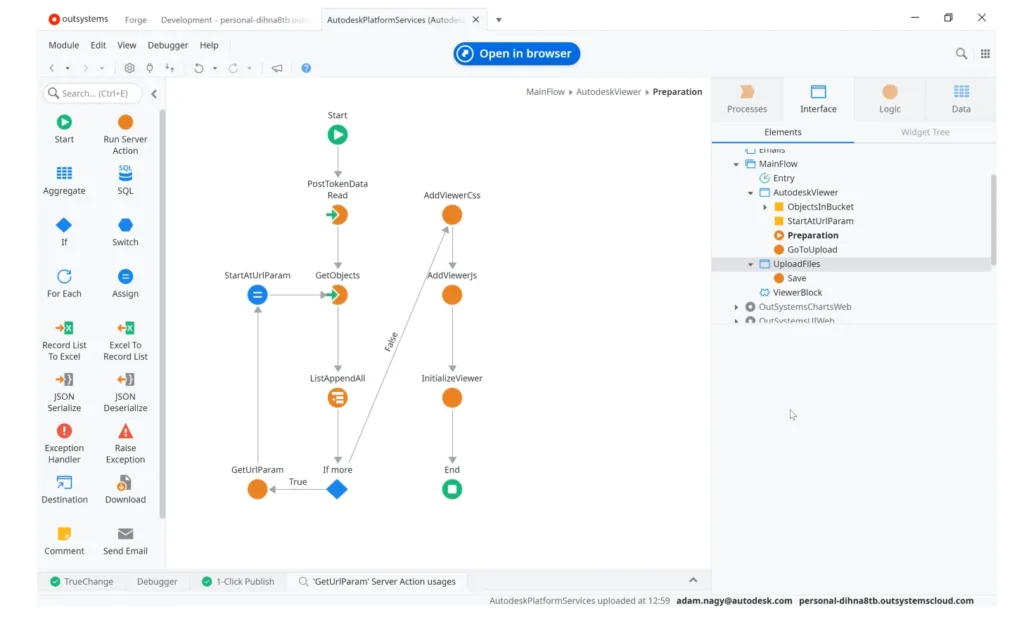Expand the OutSystemsChartsWeb tree node

tap(736, 307)
